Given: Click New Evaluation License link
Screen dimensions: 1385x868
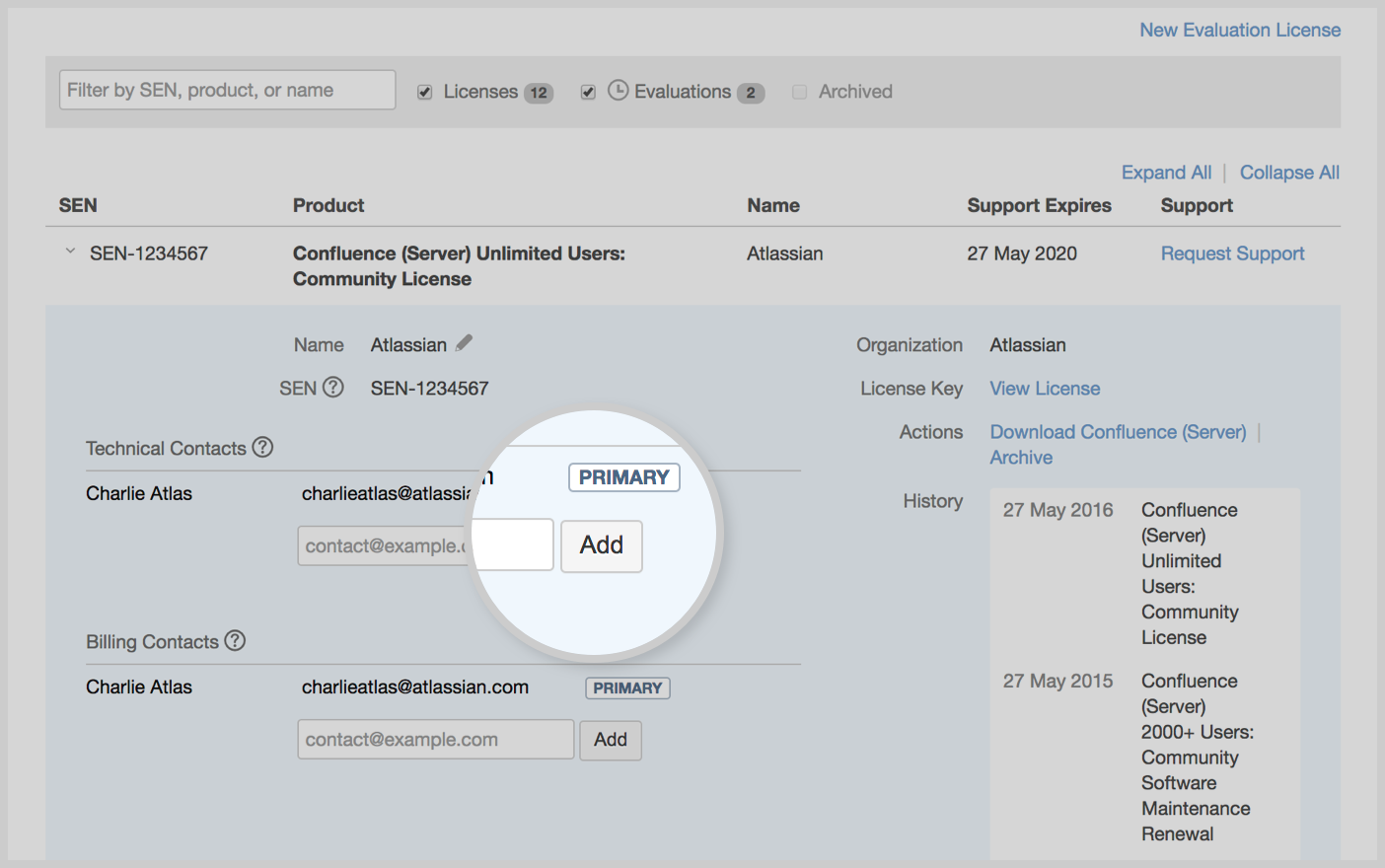Looking at the screenshot, I should 1240,30.
